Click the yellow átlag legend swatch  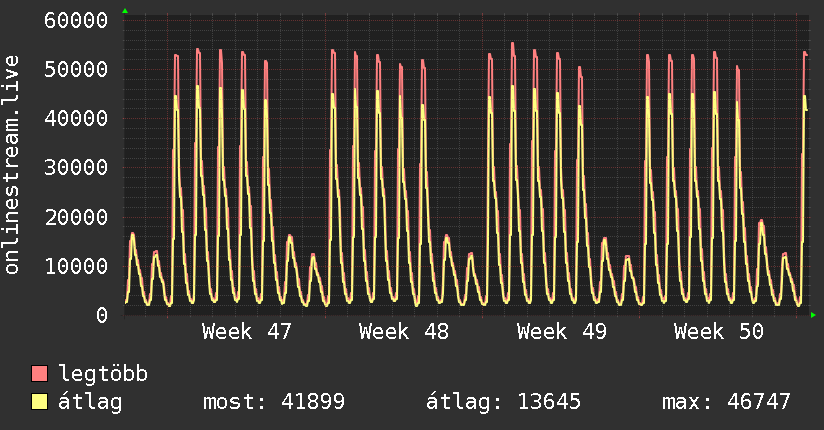(x=39, y=401)
